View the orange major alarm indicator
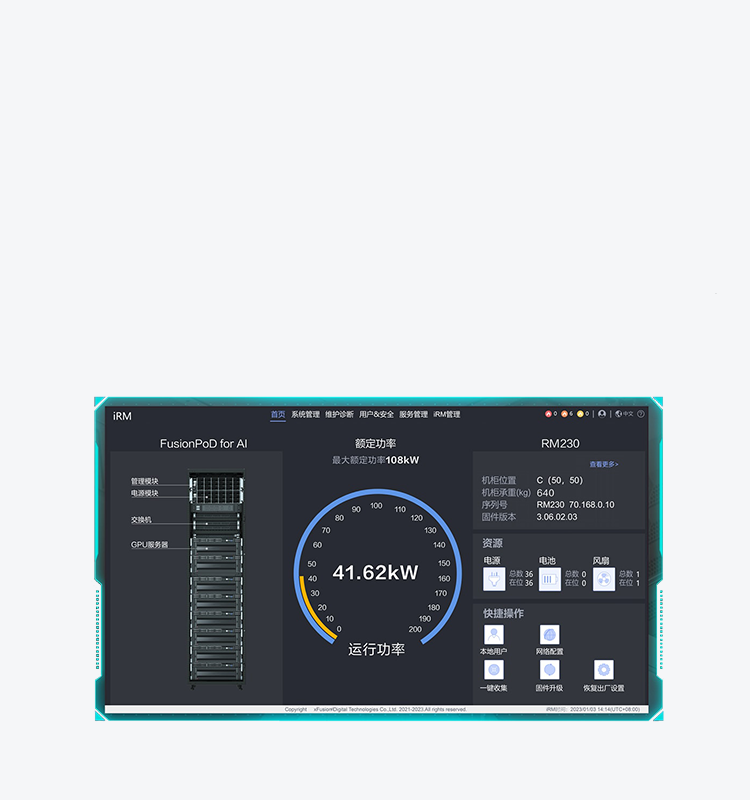The image size is (750, 800). pos(564,414)
